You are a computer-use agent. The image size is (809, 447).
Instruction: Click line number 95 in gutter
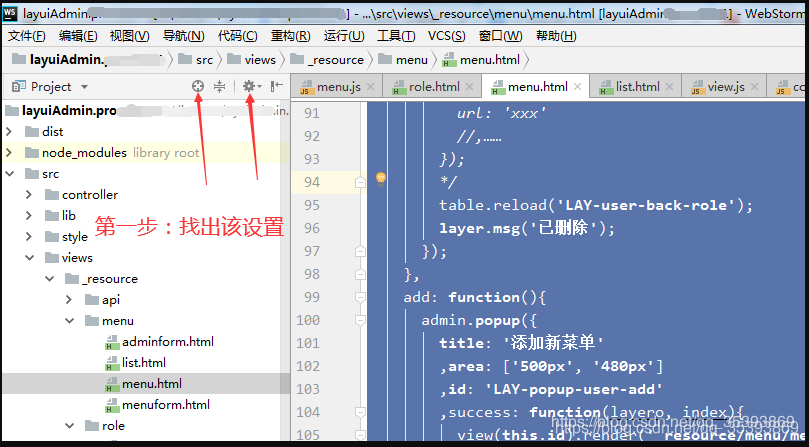point(312,205)
